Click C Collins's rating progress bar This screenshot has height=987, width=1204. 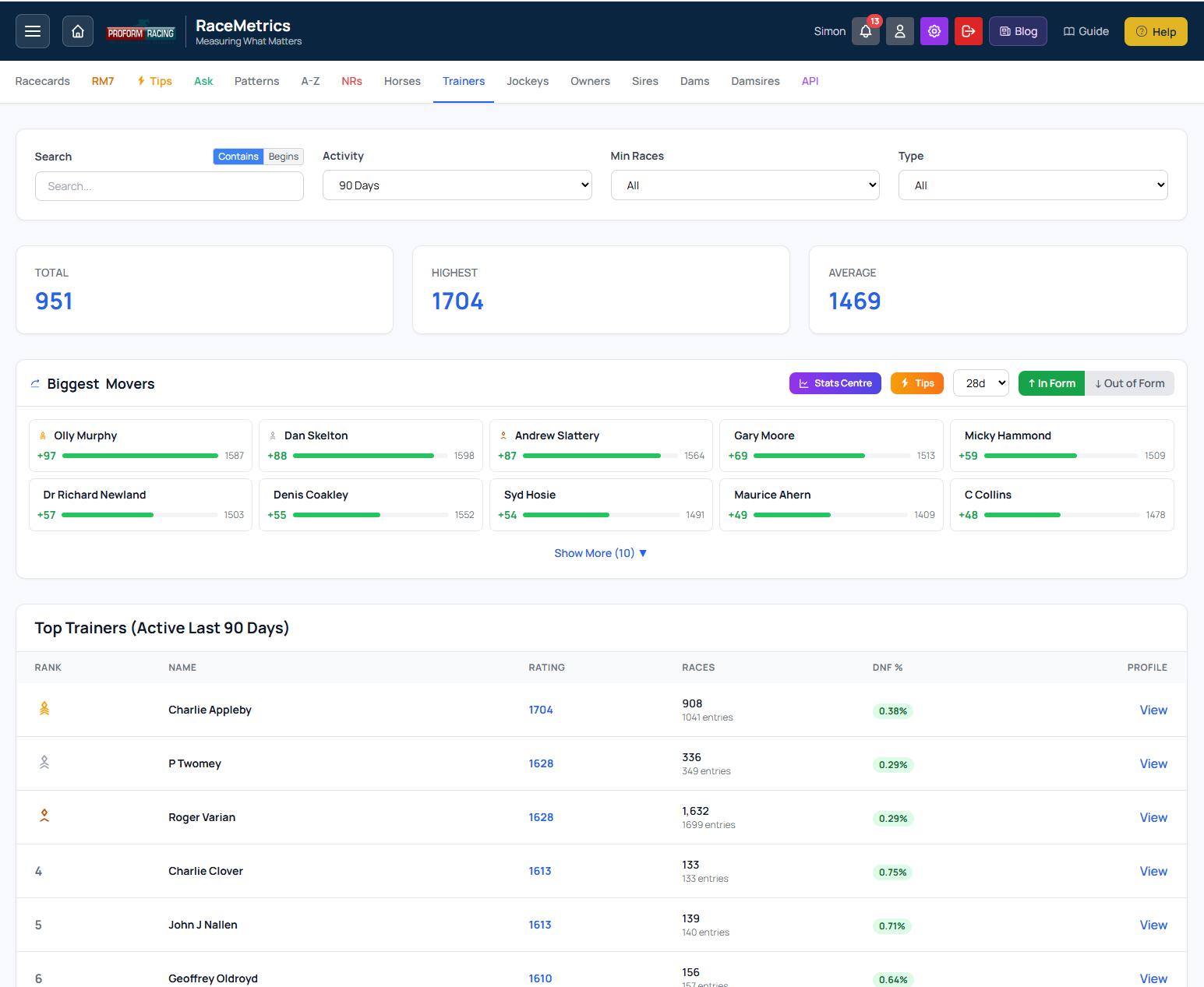tap(1062, 515)
